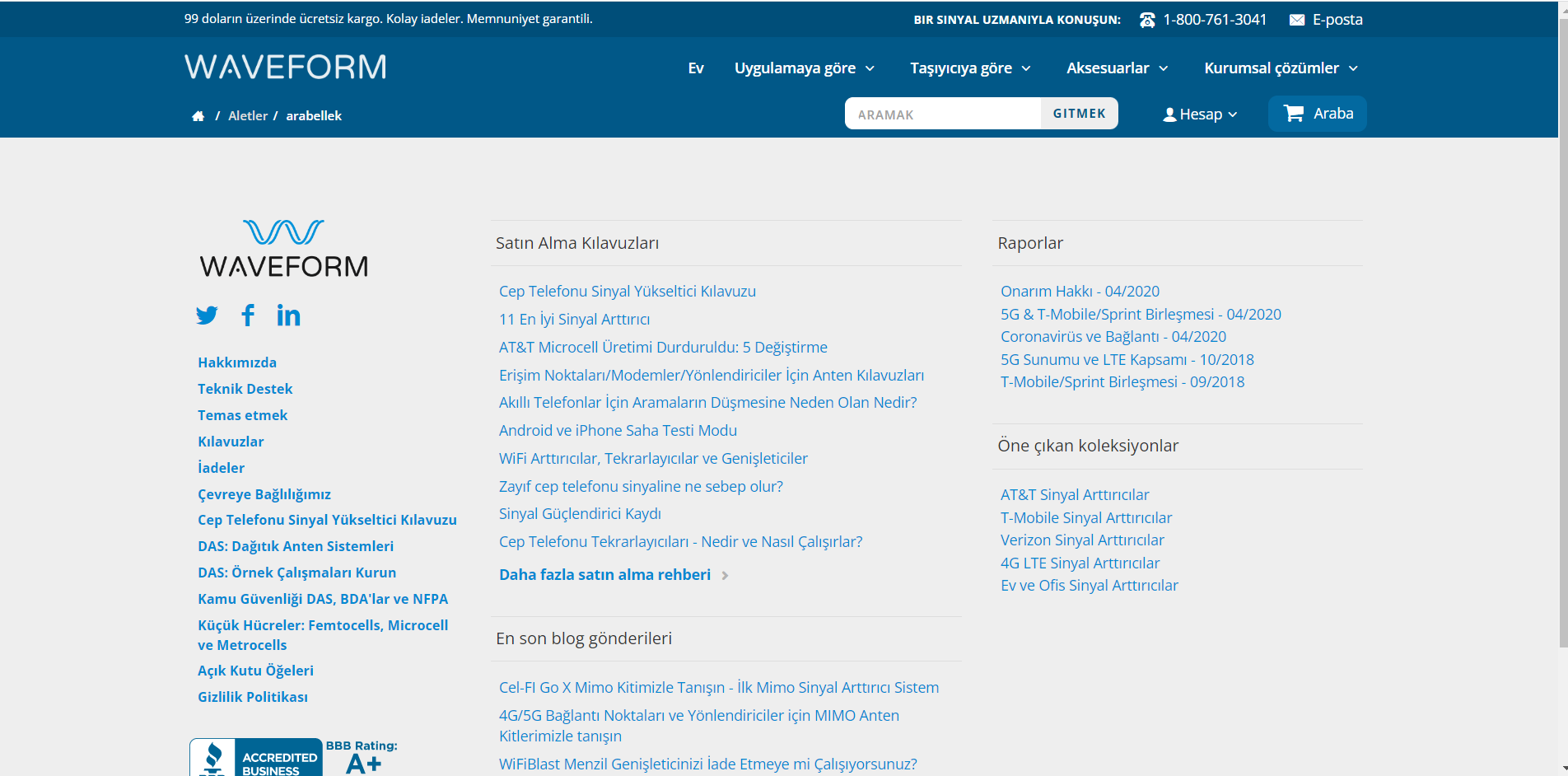Open Cel-FI Go X Mimo blog post
The width and height of the screenshot is (1568, 776).
coord(719,688)
